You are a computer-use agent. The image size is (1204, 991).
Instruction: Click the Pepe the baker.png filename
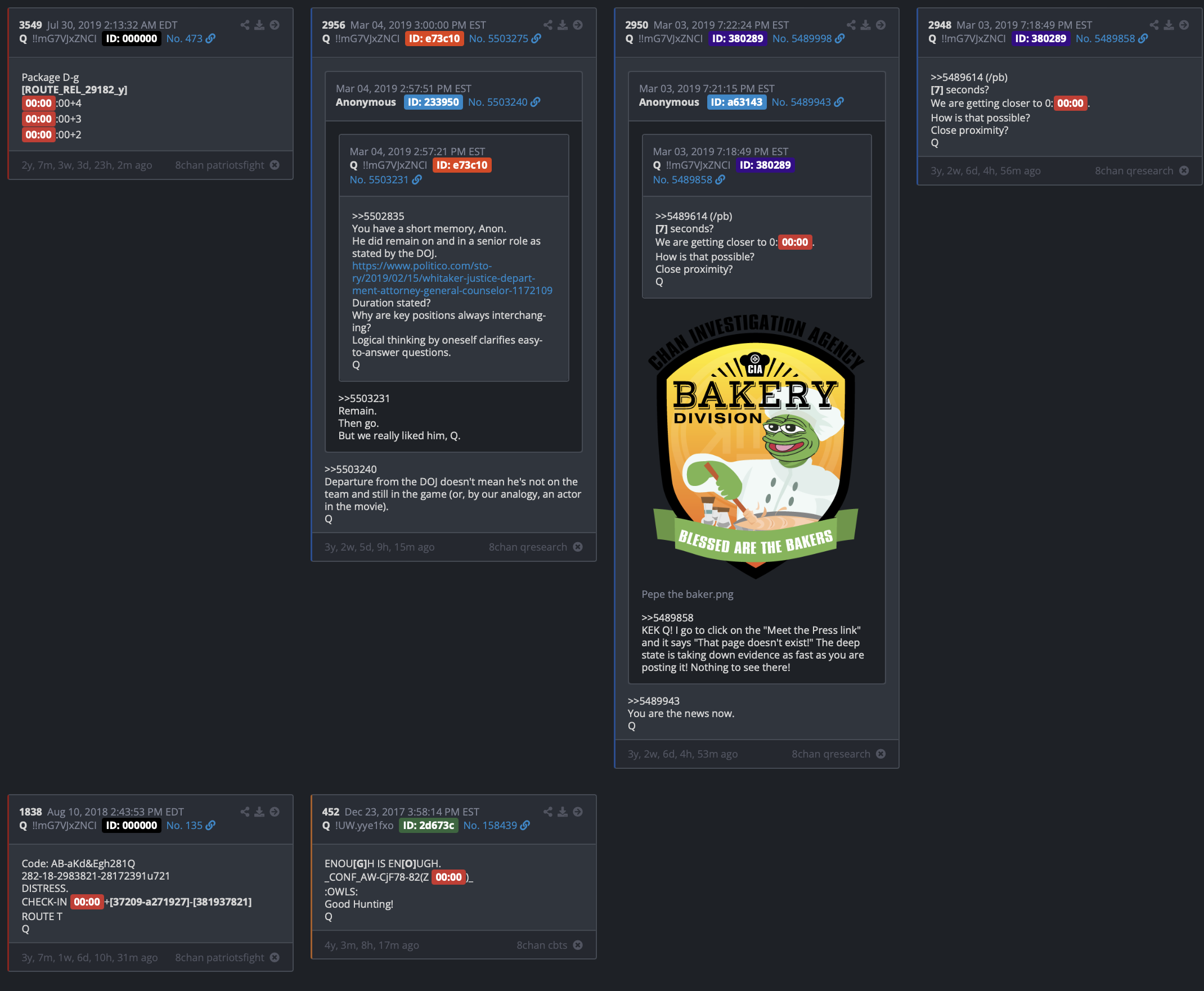point(688,594)
